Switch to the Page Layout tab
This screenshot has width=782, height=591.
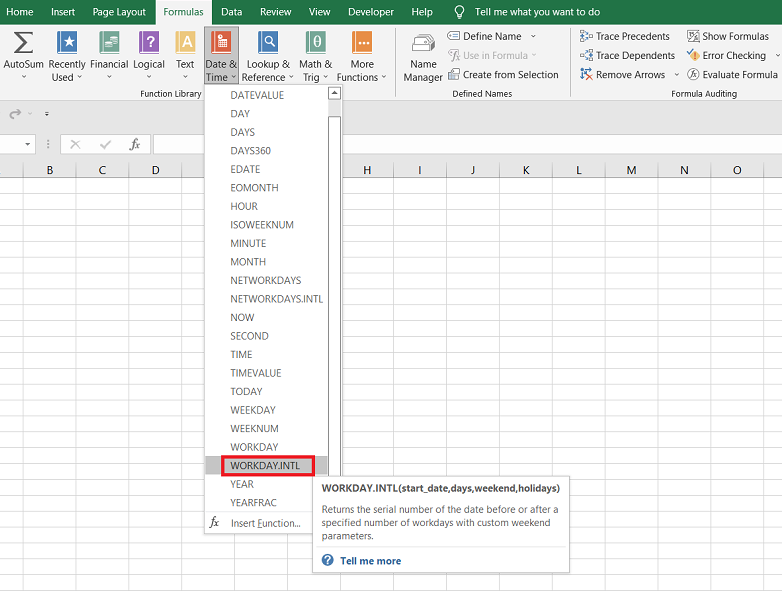coord(119,12)
